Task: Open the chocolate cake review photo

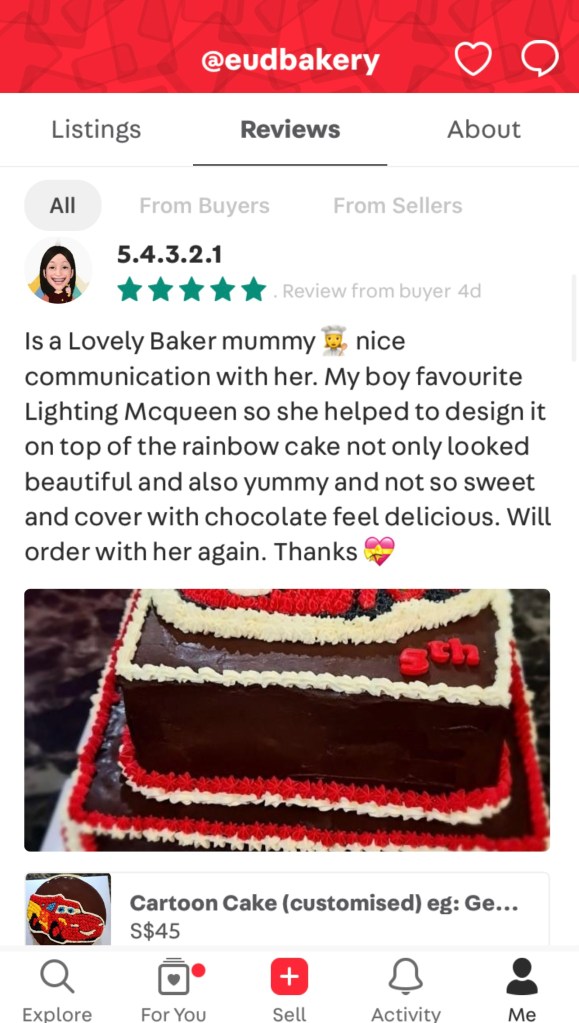Action: (x=287, y=720)
